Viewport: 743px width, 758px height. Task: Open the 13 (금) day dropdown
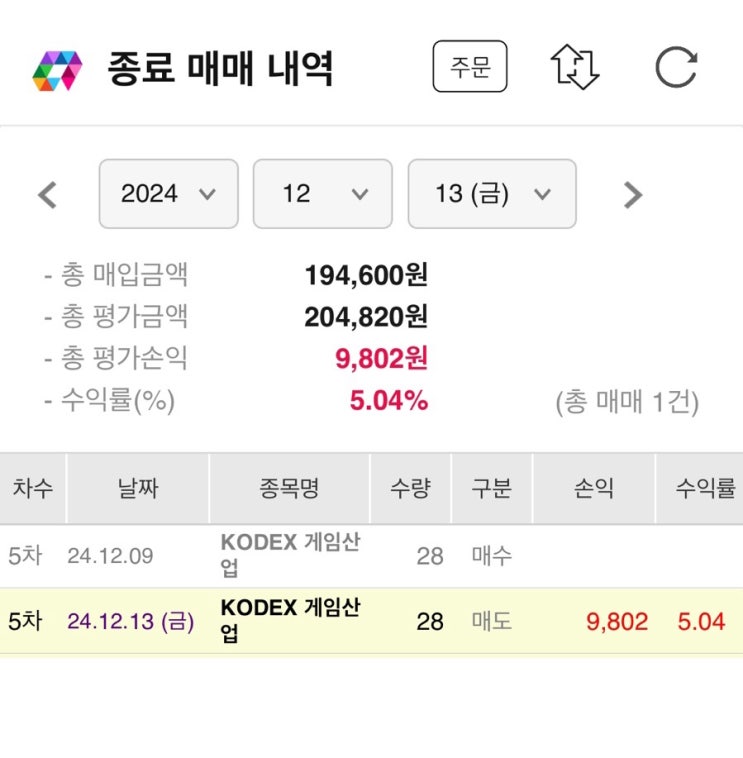(491, 194)
